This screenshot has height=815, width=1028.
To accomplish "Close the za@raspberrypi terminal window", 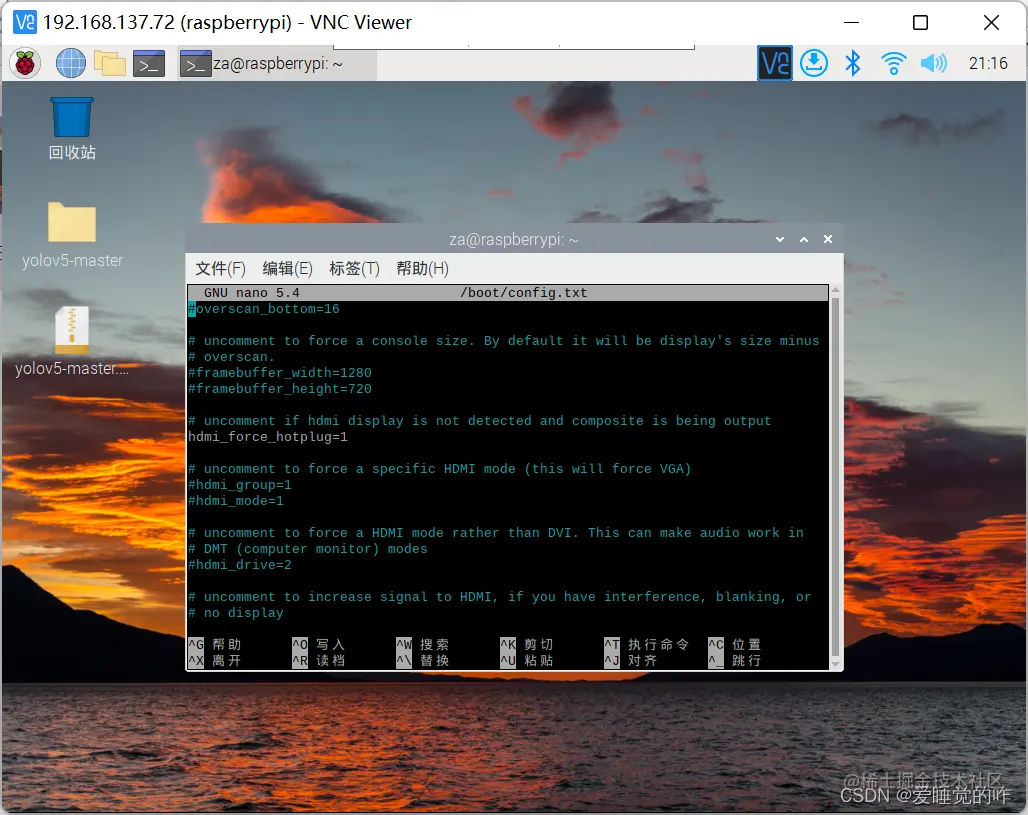I will pos(828,239).
